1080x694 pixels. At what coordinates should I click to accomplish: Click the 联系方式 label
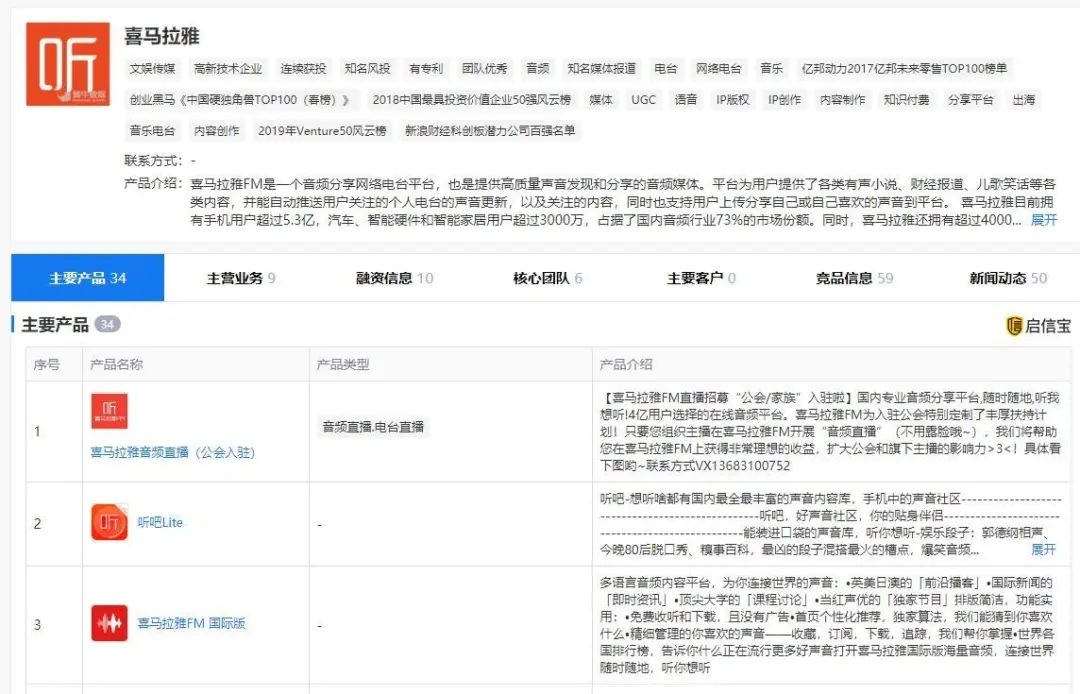point(153,161)
